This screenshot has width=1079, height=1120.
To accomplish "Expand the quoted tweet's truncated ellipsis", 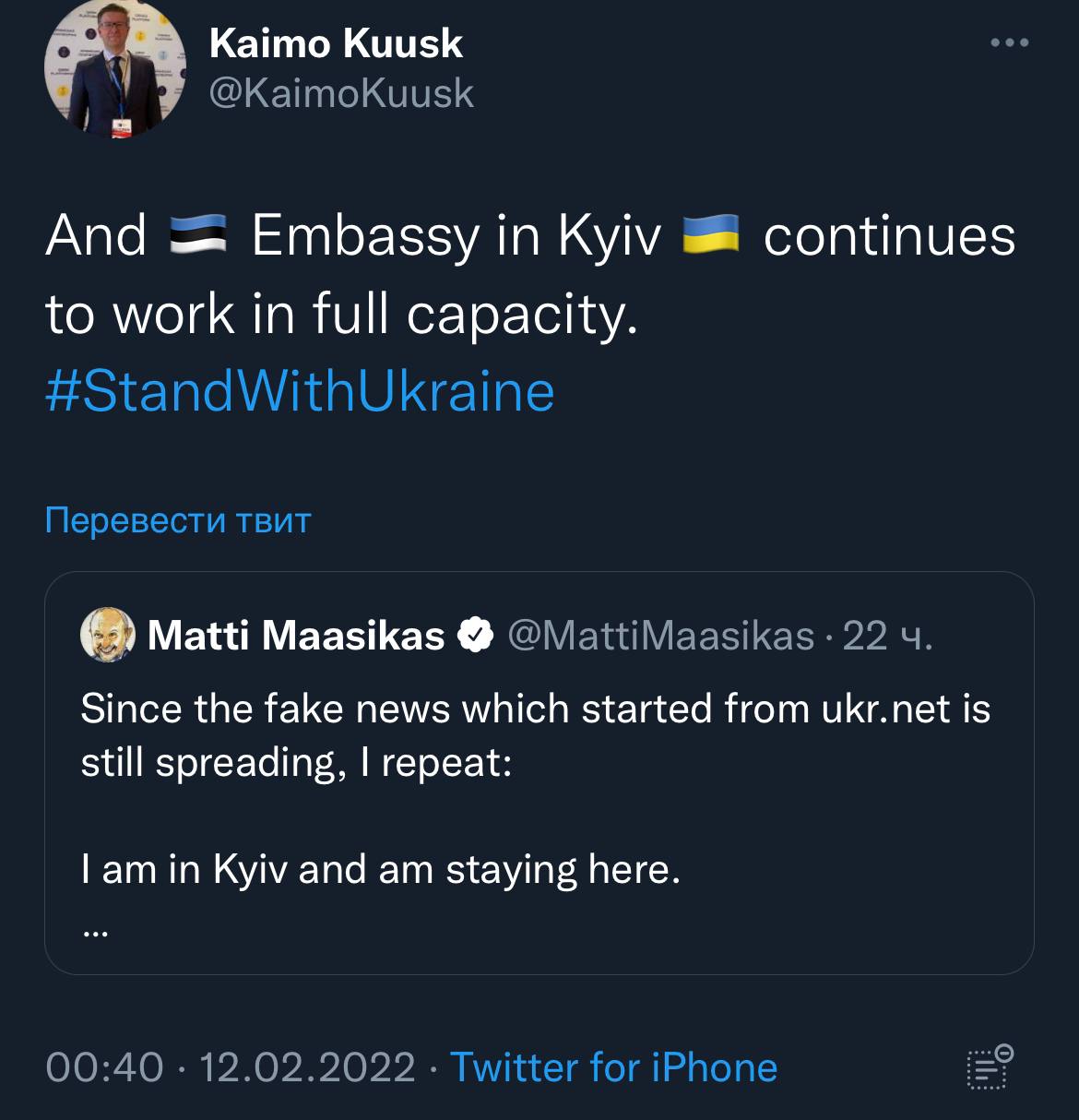I will 95,933.
